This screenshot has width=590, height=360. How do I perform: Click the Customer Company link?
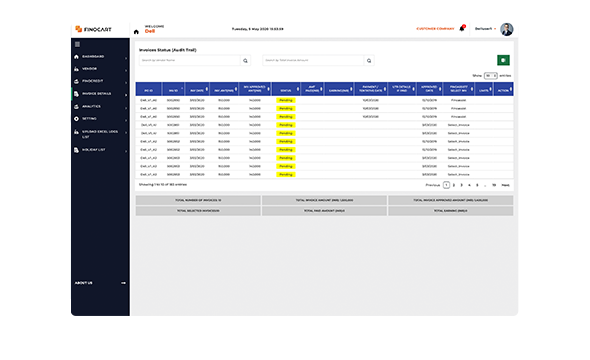(435, 29)
